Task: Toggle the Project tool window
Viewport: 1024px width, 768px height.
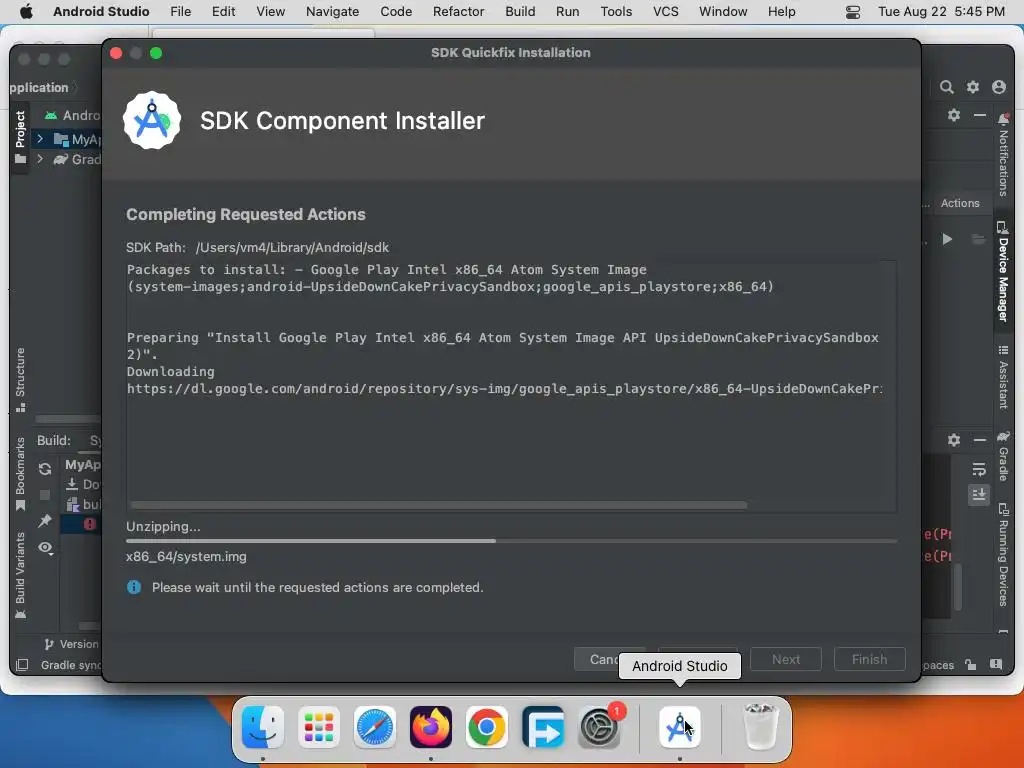Action: [x=20, y=136]
